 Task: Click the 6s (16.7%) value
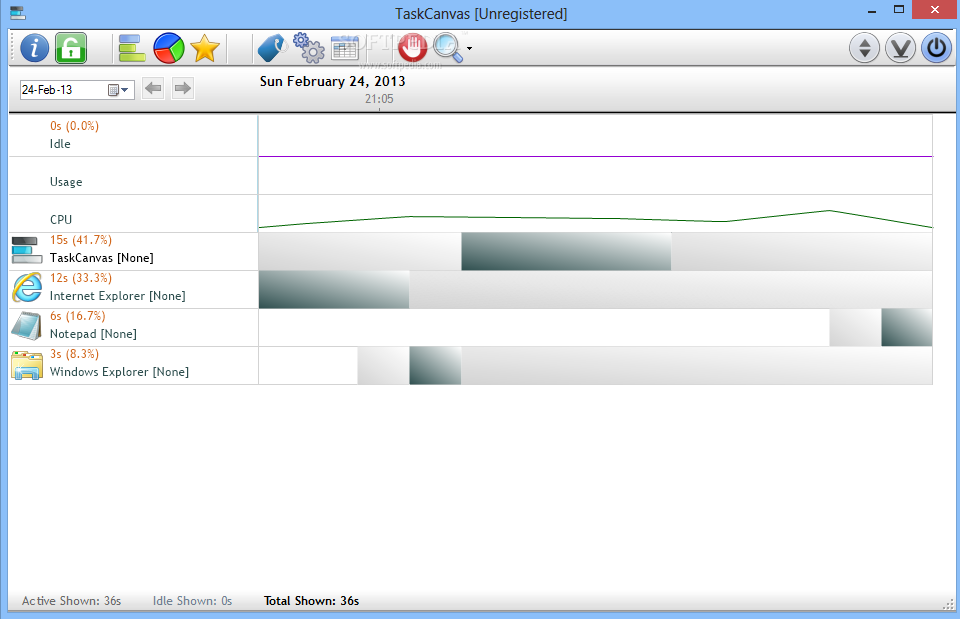(x=78, y=316)
